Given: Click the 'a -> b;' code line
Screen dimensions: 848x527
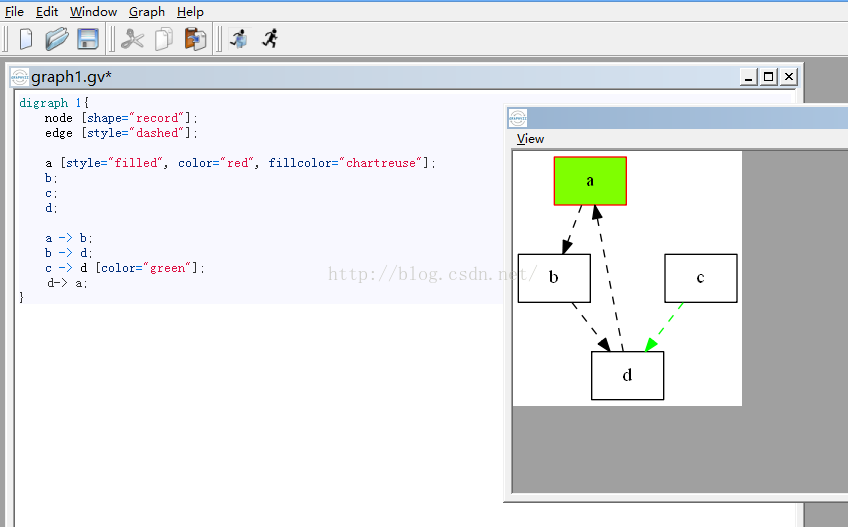Looking at the screenshot, I should (x=69, y=238).
